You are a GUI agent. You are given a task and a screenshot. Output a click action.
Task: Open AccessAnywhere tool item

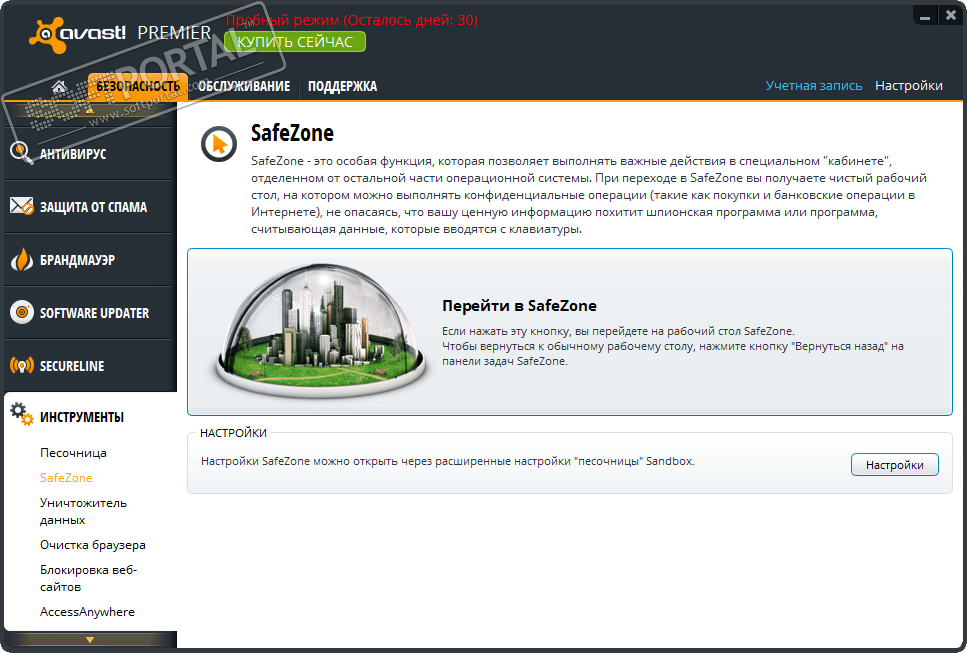[x=87, y=612]
